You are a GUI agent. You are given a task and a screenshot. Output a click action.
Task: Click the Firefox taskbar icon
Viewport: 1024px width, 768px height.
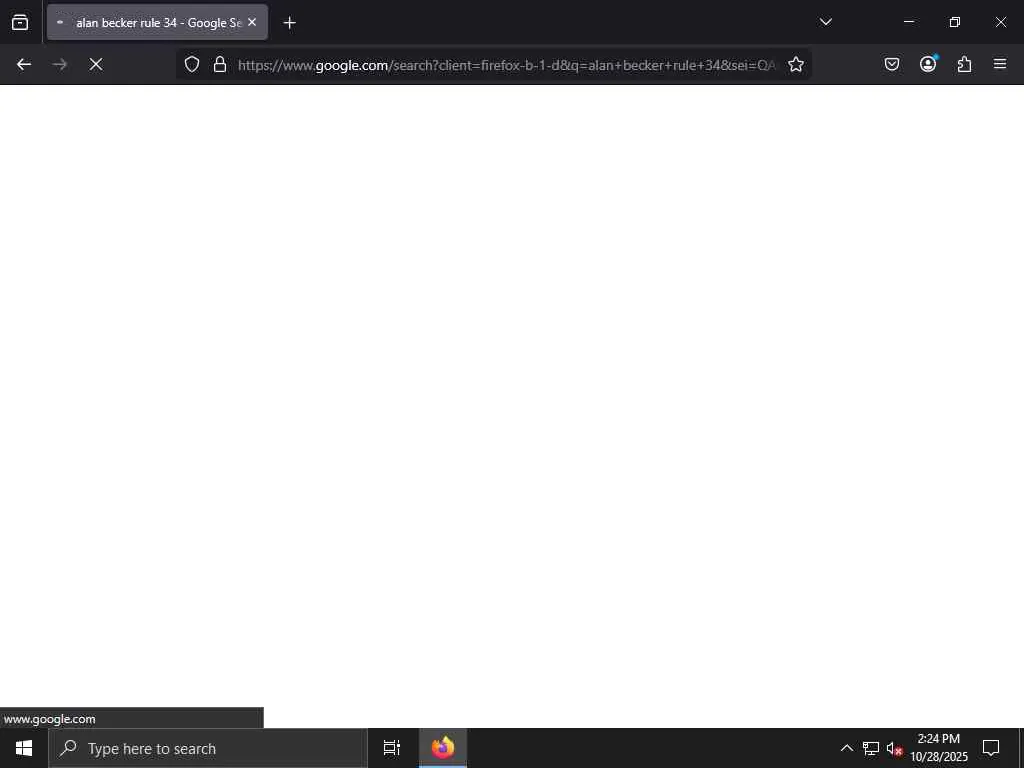click(x=443, y=748)
